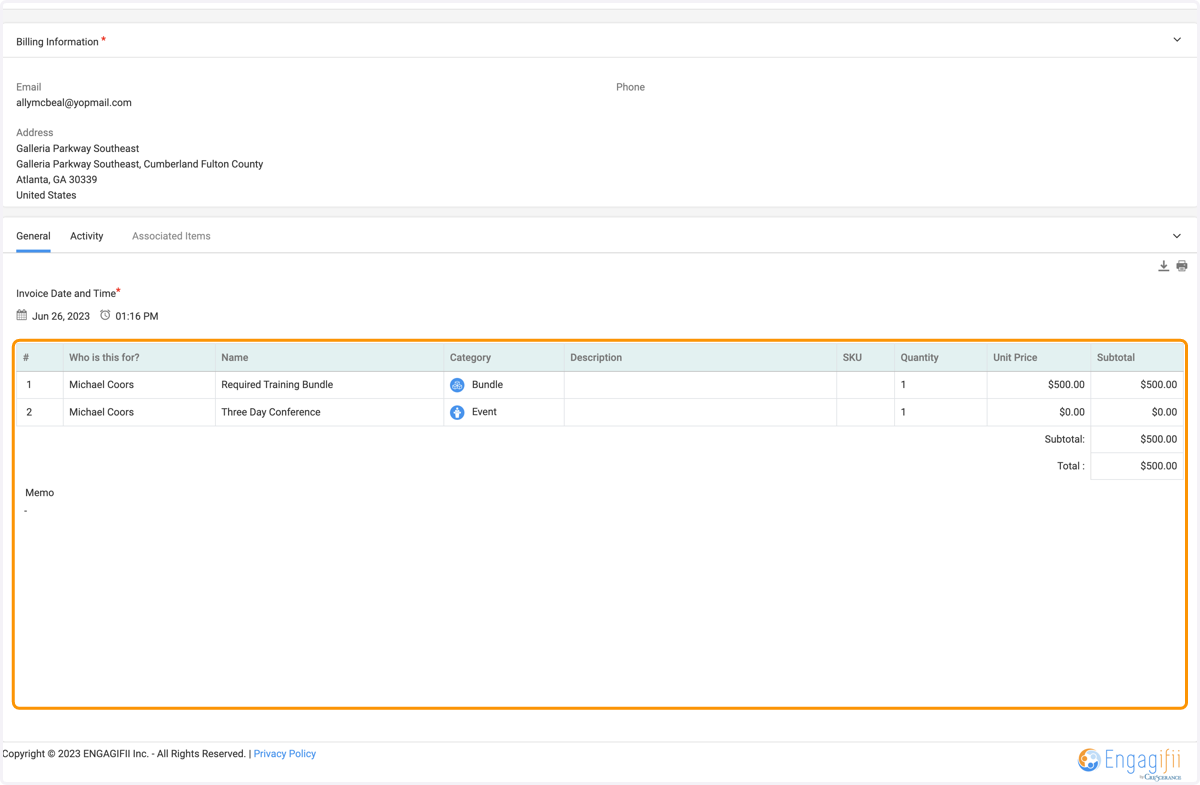The image size is (1200, 785).
Task: Click the Atlanta, GA 30339 address line
Action: point(56,180)
